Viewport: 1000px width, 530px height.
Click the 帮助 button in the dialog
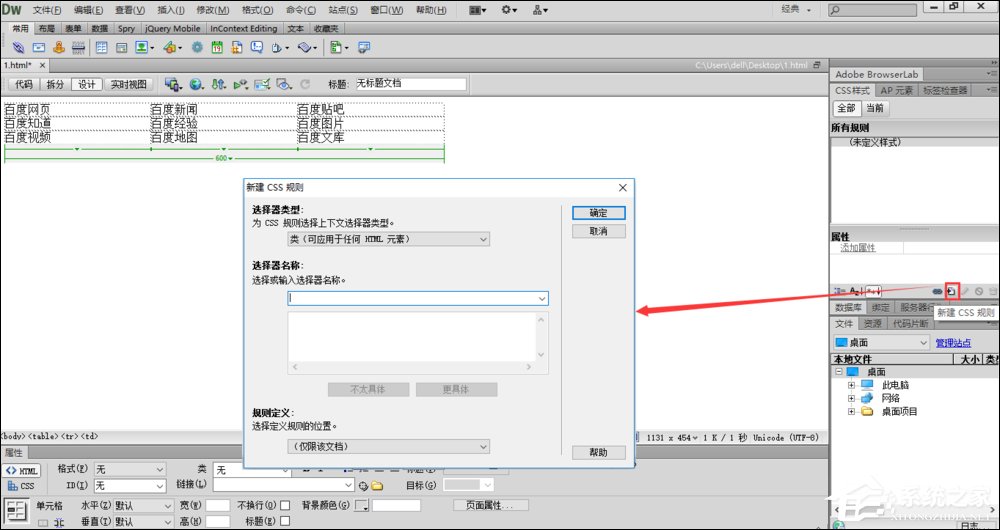pos(598,452)
